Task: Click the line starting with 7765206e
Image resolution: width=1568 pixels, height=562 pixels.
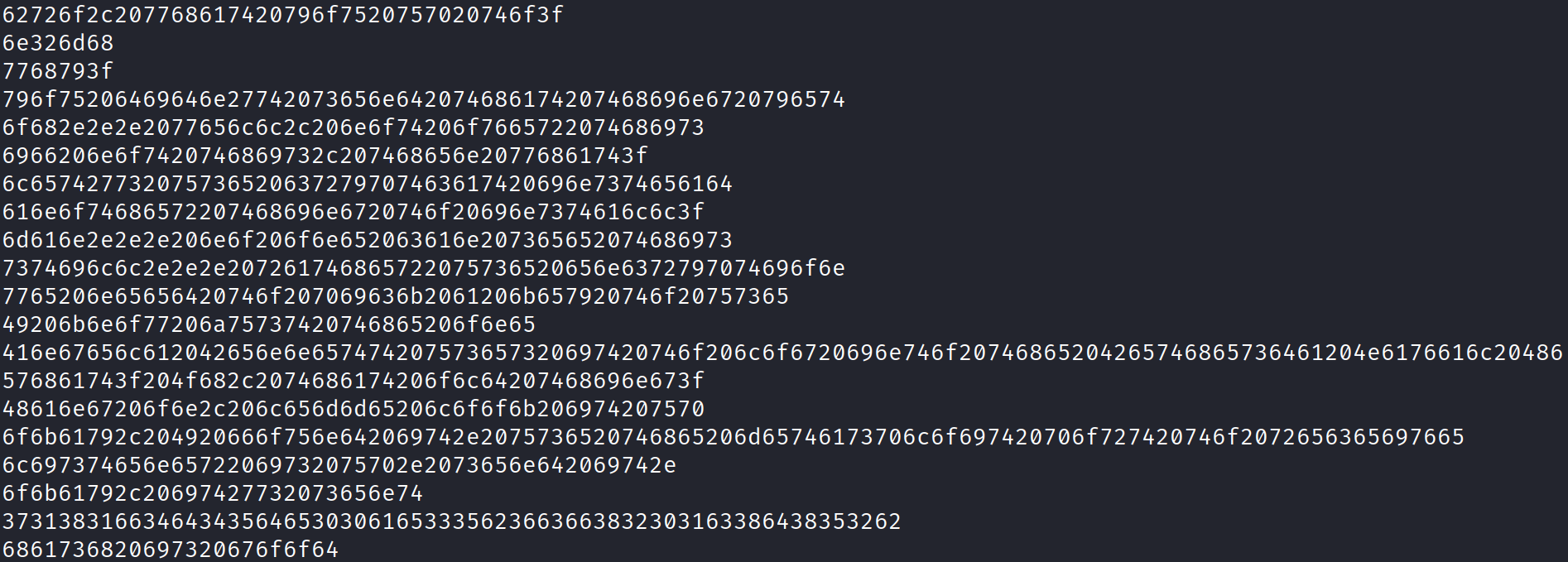Action: tap(396, 296)
